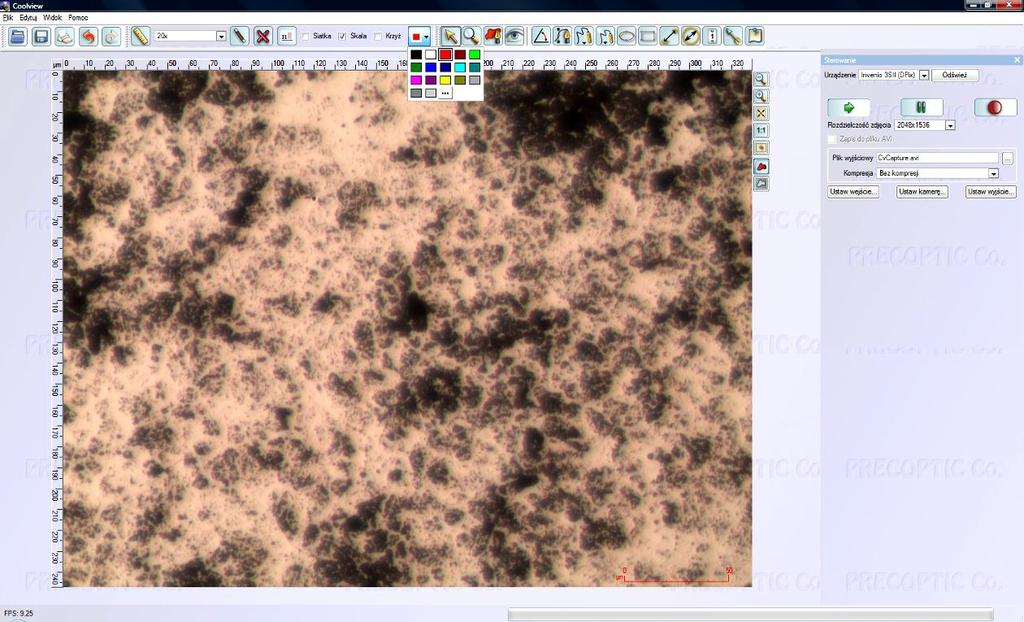
Task: Pick the bright green color swatch
Action: click(x=474, y=54)
